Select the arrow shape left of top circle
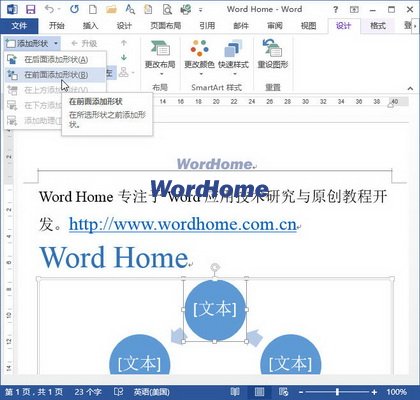The height and width of the screenshot is (400, 420). coord(179,336)
